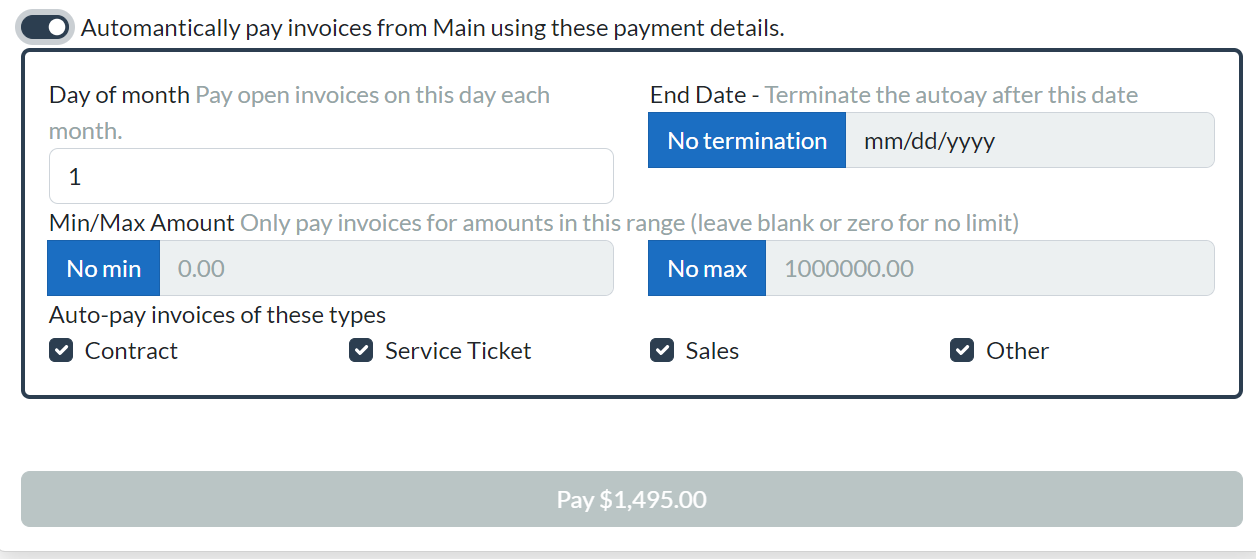Screen dimensions: 1256x559
Task: Click the mm/dd/yyyy End Date field
Action: [x=1030, y=141]
